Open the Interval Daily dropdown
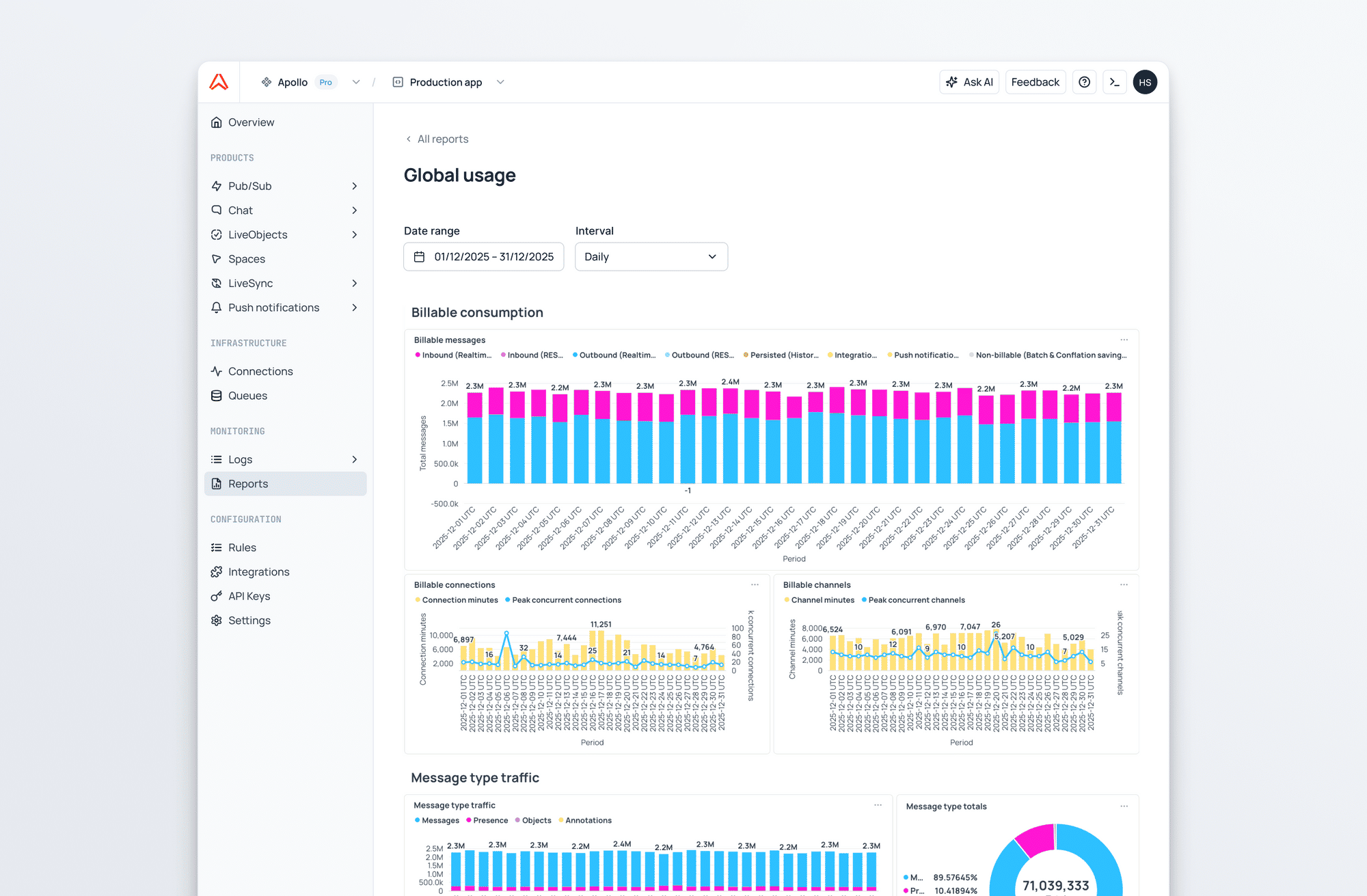The width and height of the screenshot is (1367, 896). (x=651, y=257)
